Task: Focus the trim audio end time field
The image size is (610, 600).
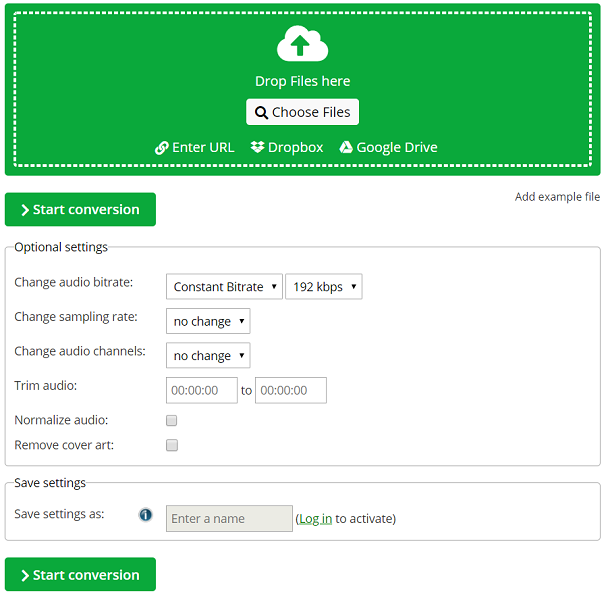Action: (291, 390)
